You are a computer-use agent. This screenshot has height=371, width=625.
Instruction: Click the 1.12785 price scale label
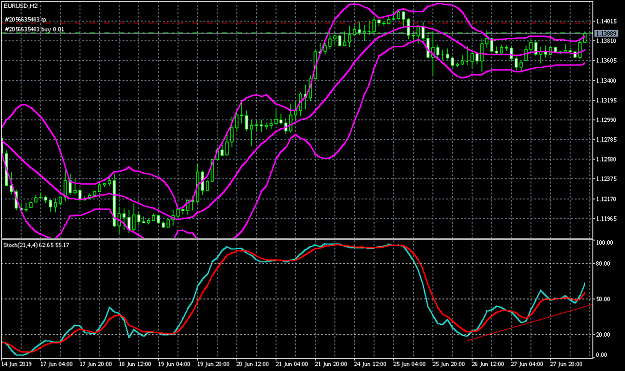(x=607, y=139)
